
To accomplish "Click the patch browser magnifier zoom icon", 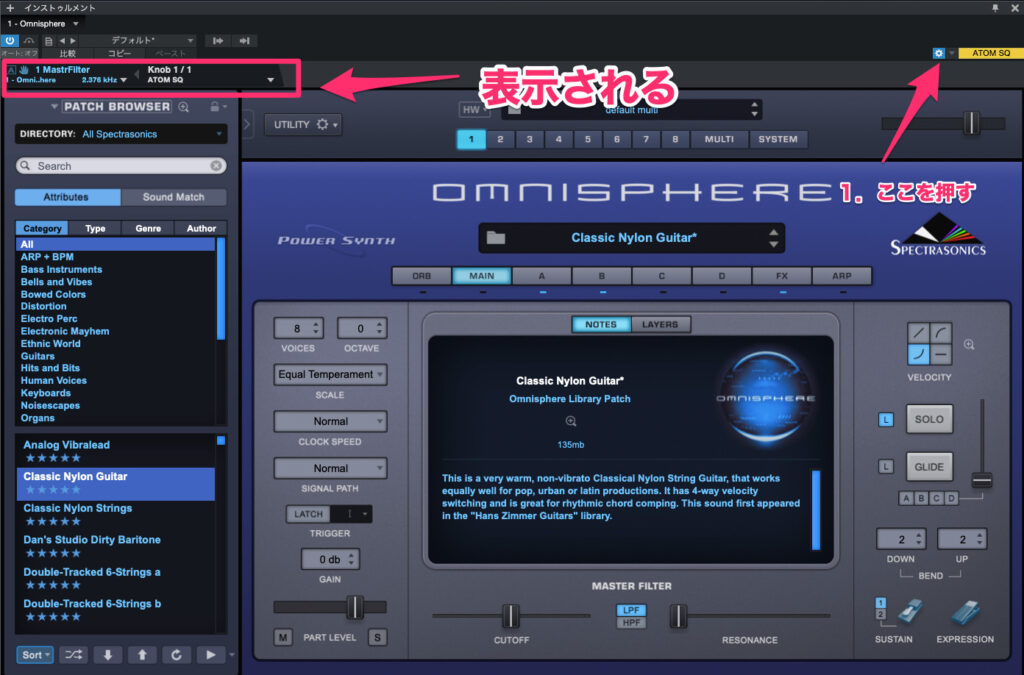I will pos(183,107).
